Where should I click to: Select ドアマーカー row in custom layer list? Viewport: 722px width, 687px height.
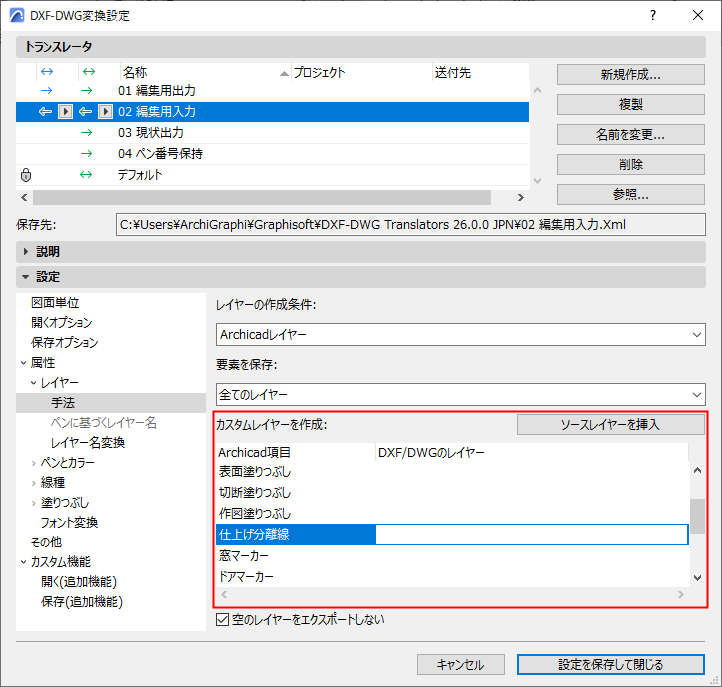click(452, 576)
